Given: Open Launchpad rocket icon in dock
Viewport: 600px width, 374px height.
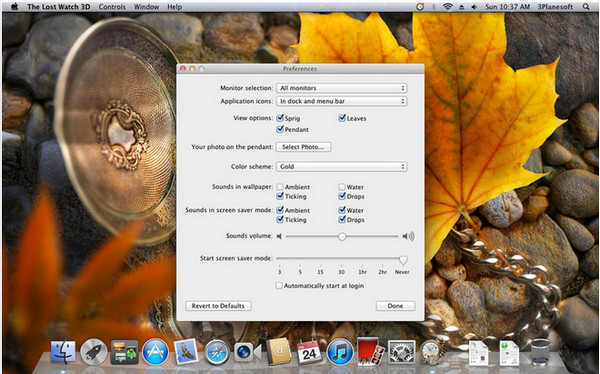Looking at the screenshot, I should coord(94,351).
